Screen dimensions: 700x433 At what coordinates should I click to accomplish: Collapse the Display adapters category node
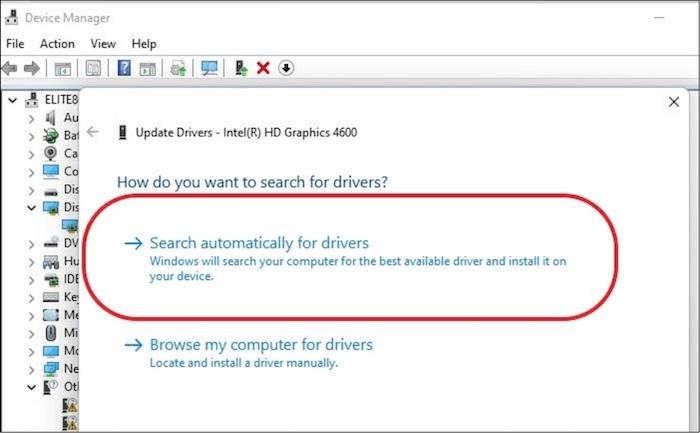(x=31, y=208)
